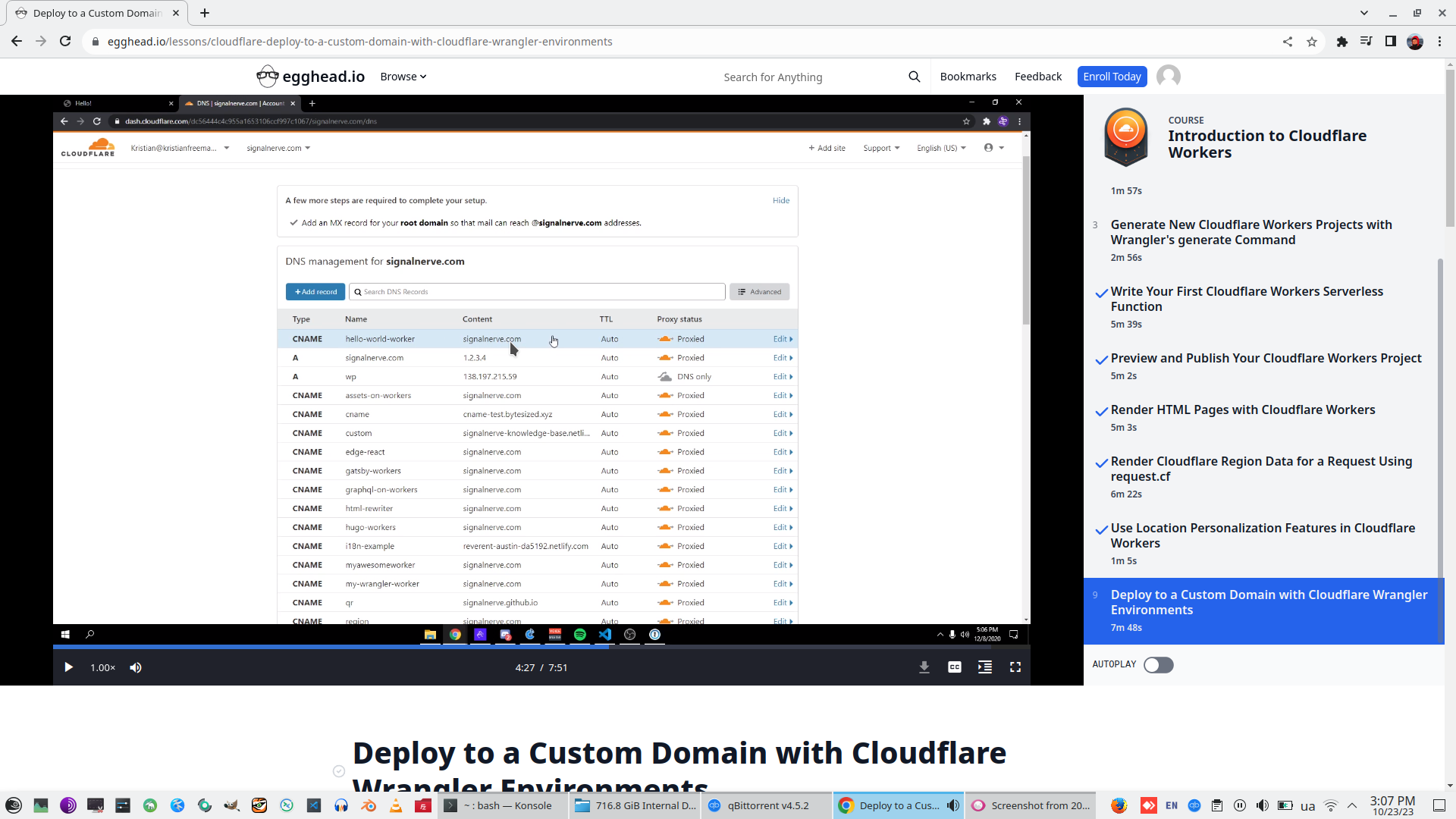1456x819 pixels.
Task: Mark lesson complete circle beside title
Action: 339,771
